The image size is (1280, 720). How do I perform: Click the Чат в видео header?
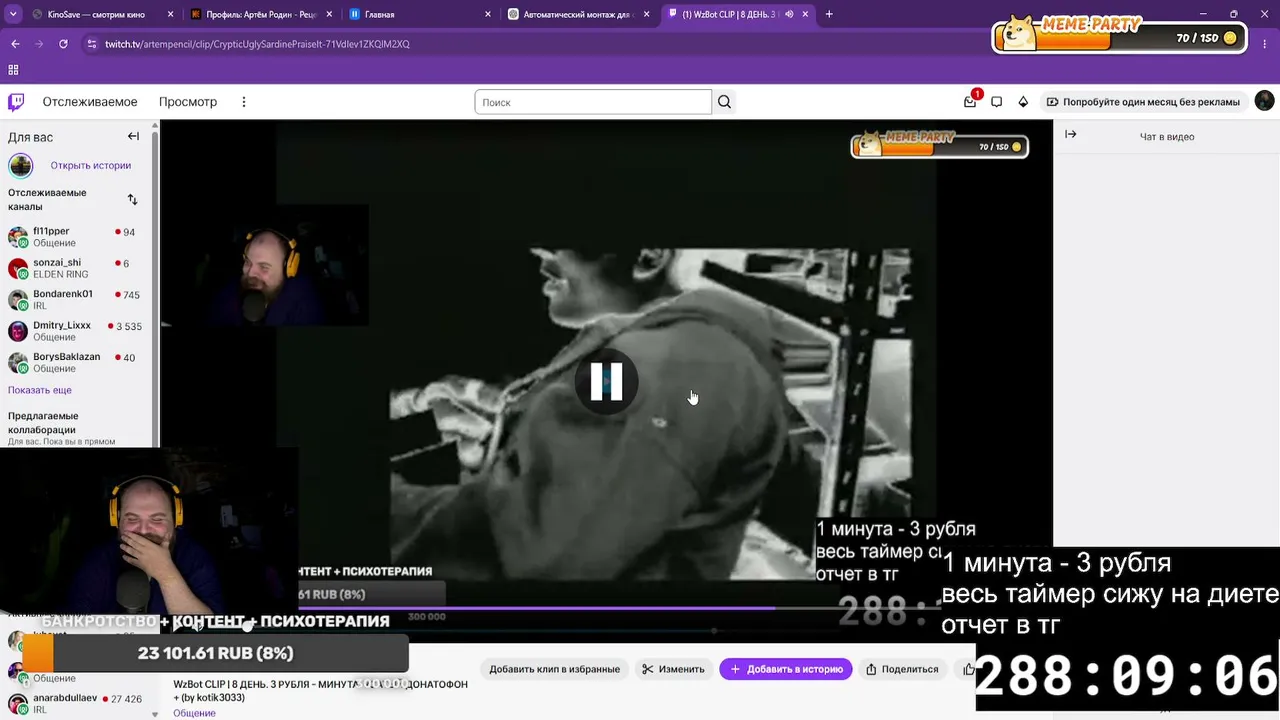pos(1167,137)
